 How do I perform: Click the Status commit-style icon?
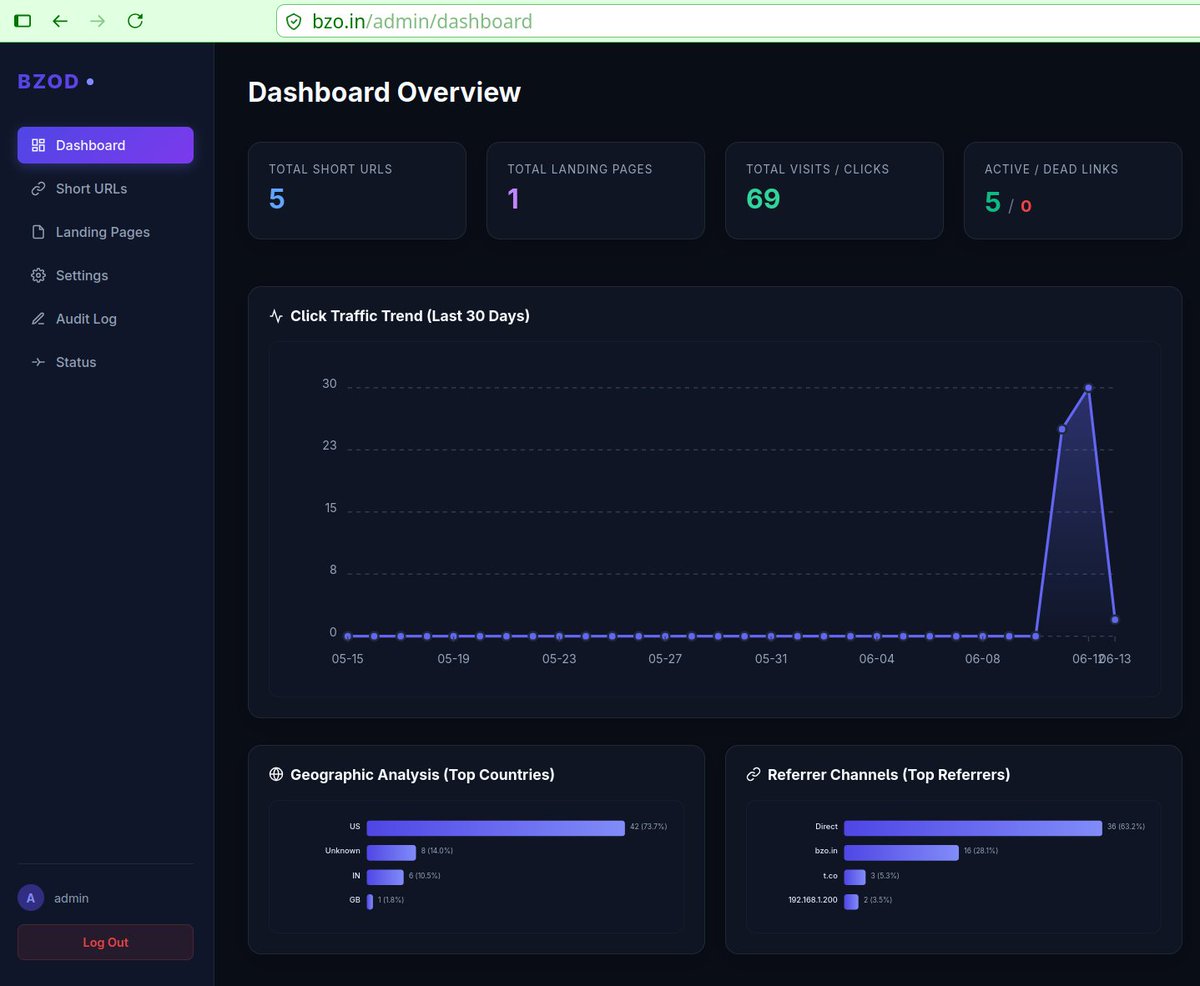39,362
